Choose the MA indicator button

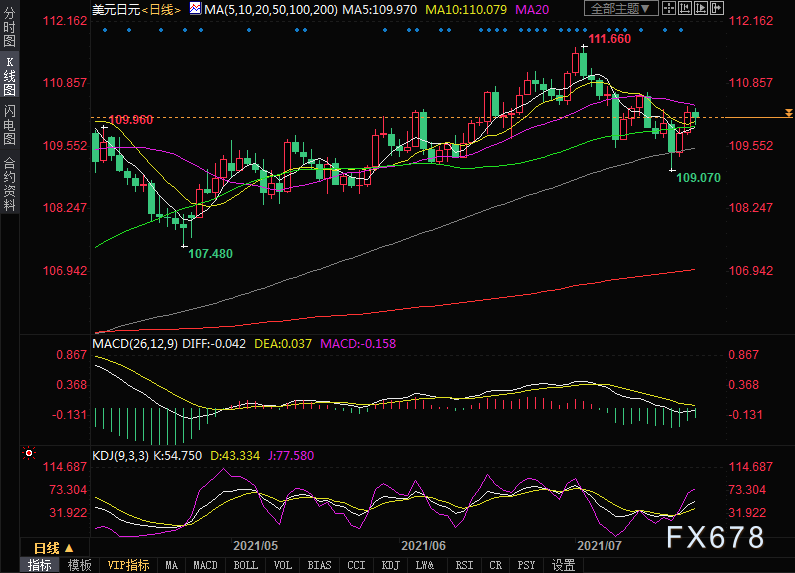pyautogui.click(x=171, y=565)
